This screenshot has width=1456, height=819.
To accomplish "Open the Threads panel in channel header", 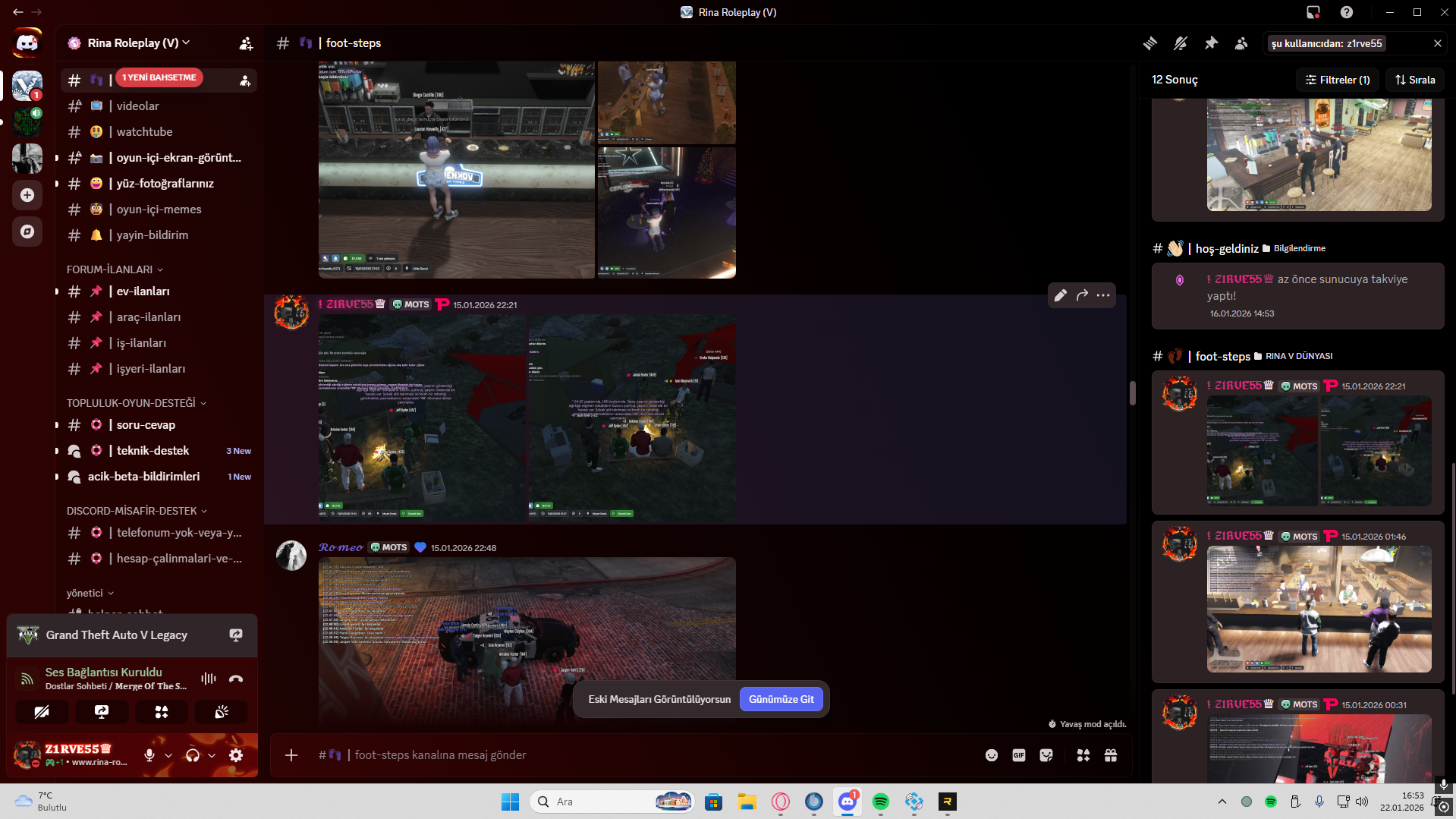I will point(1150,43).
